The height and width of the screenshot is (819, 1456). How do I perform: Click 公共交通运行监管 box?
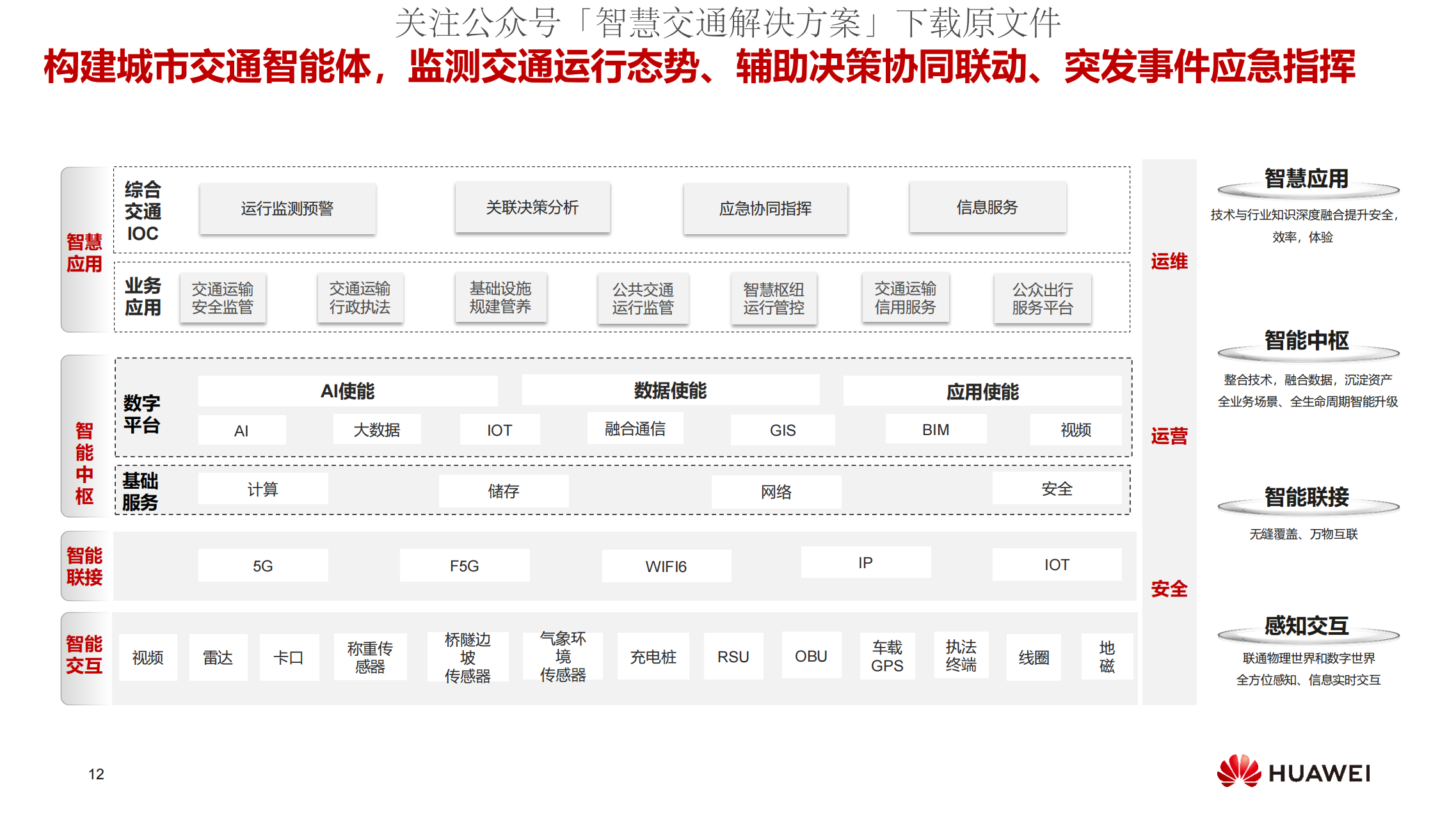click(643, 299)
